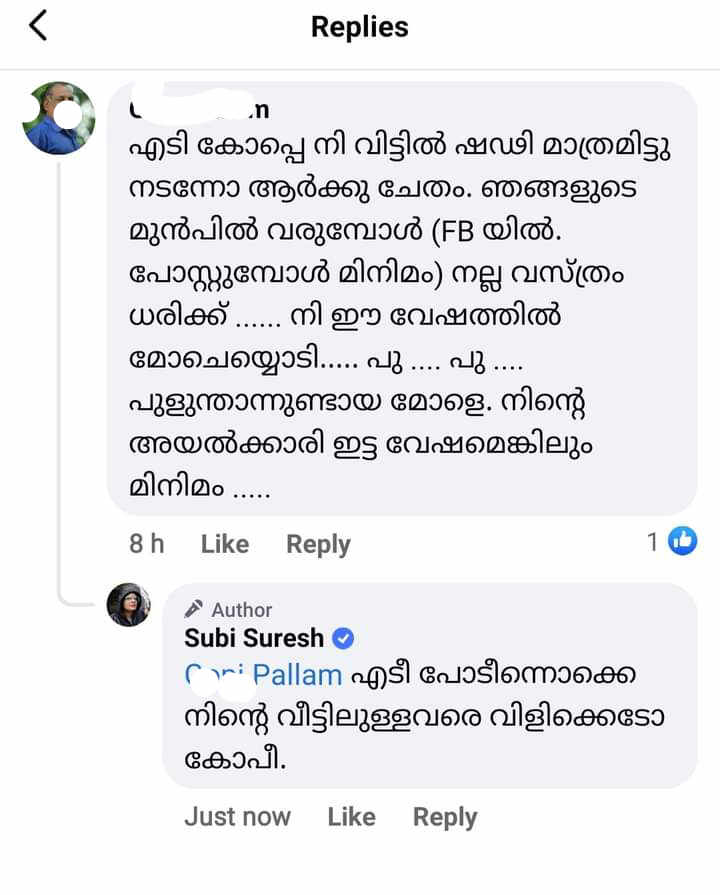This screenshot has height=895, width=720.
Task: Open the first commenter's profile picture
Action: [x=59, y=118]
